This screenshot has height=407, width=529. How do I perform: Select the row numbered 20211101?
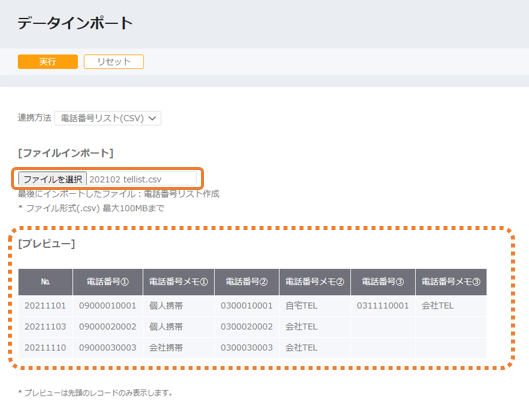252,306
